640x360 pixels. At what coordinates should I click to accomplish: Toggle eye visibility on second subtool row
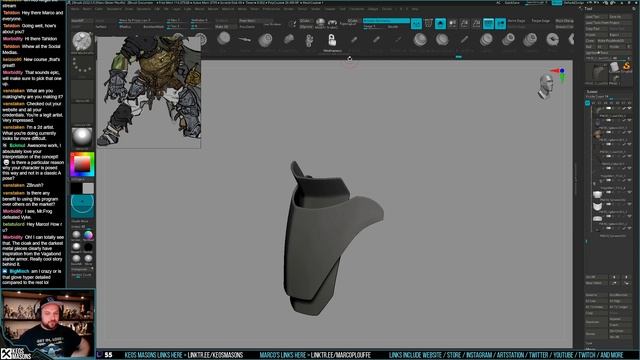click(629, 120)
